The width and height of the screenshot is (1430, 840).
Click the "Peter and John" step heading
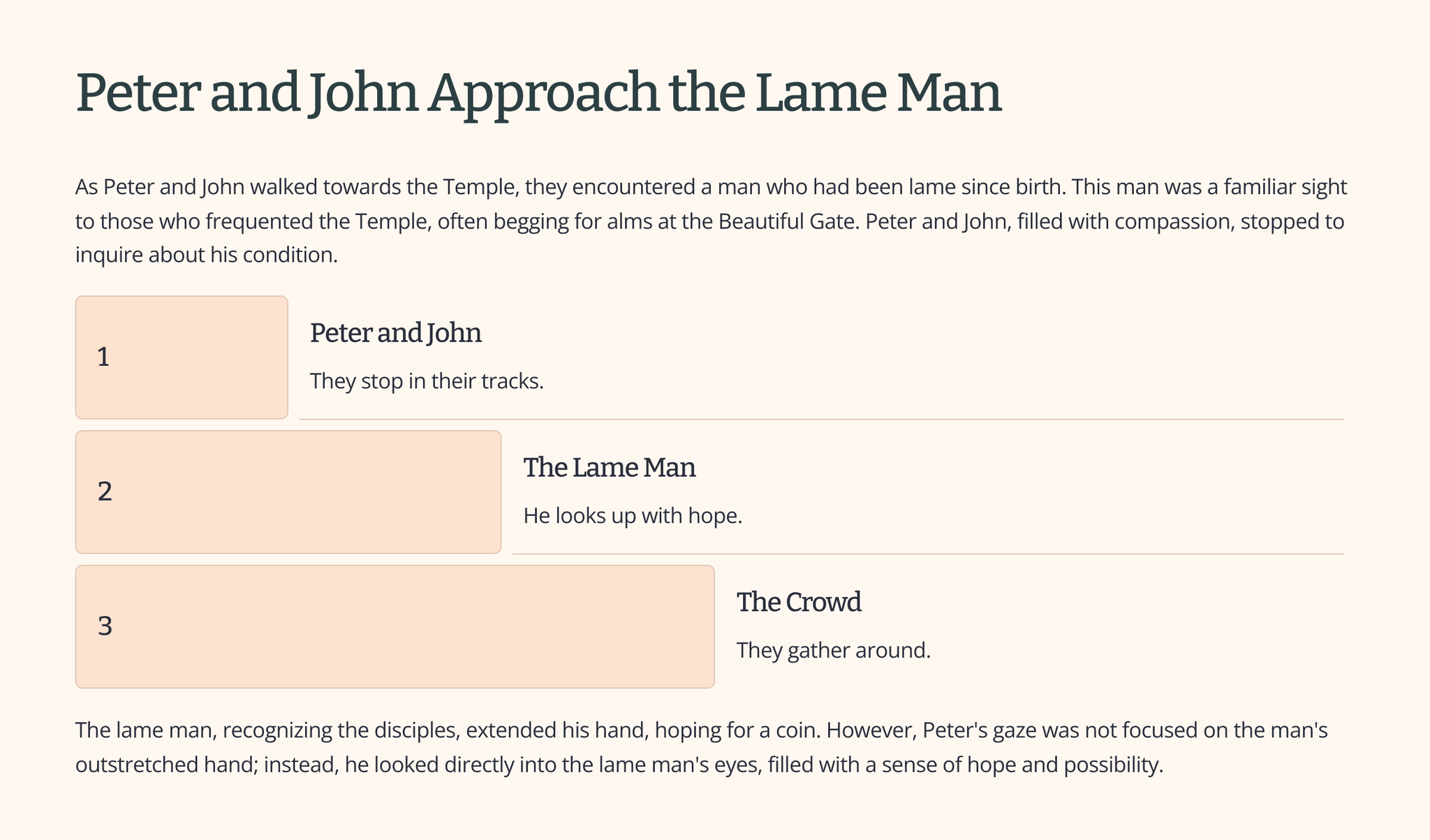pos(395,333)
